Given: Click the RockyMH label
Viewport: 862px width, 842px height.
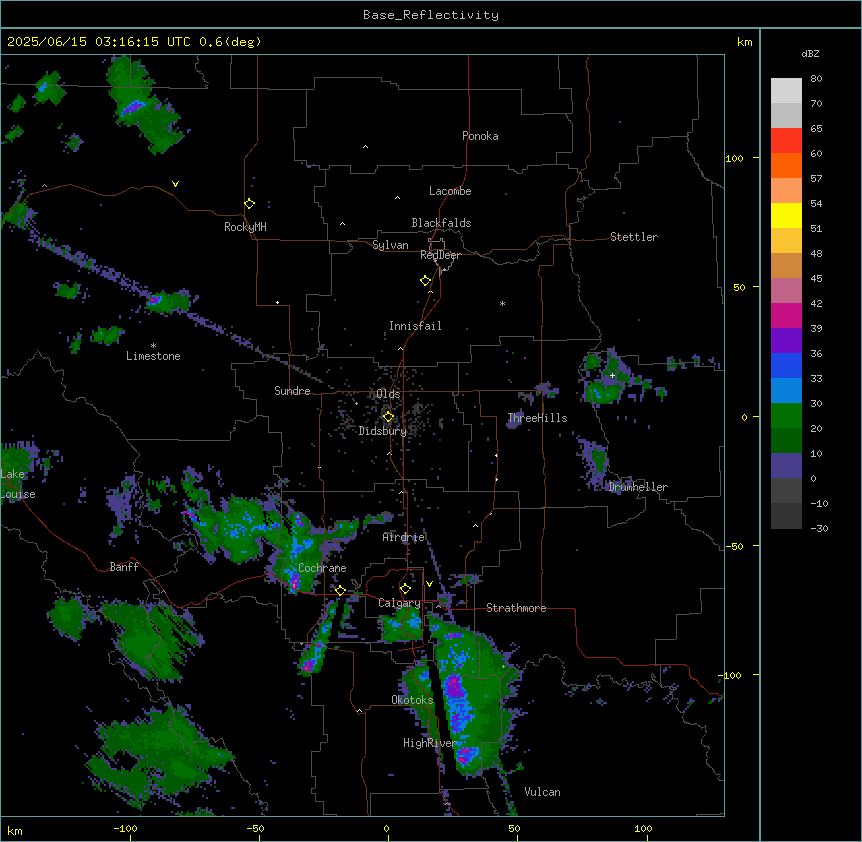Looking at the screenshot, I should click(245, 227).
